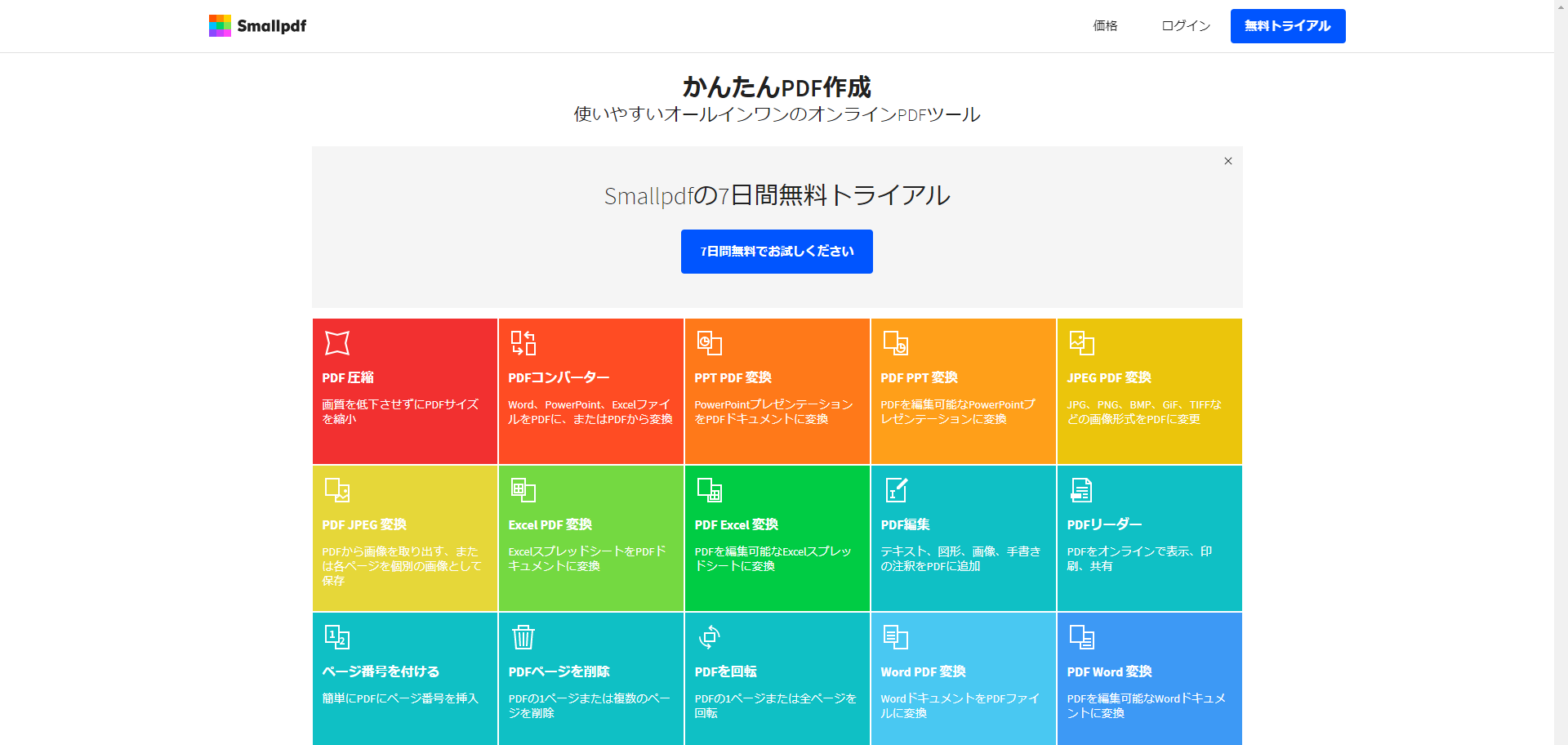Dismiss the free trial banner
This screenshot has height=745, width=1568.
(x=1228, y=161)
